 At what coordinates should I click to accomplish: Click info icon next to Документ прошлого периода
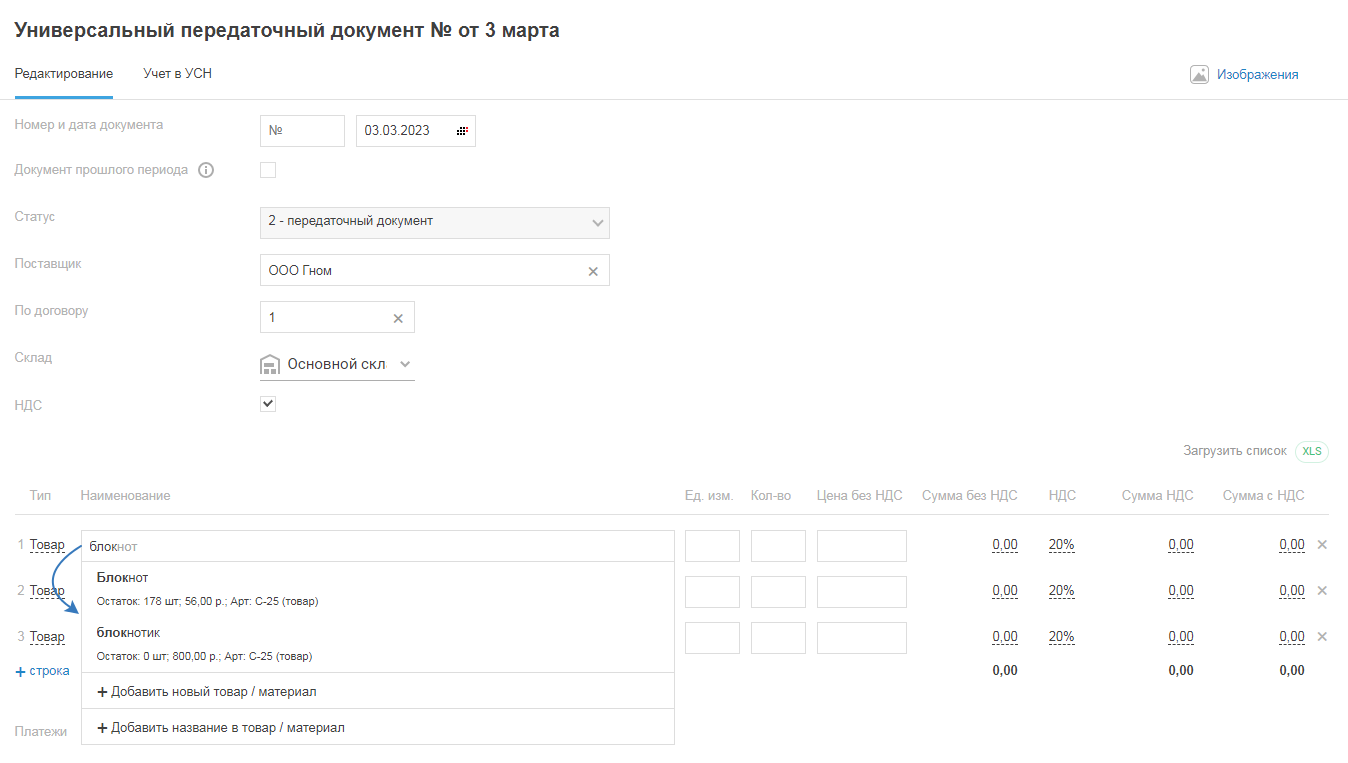(206, 170)
